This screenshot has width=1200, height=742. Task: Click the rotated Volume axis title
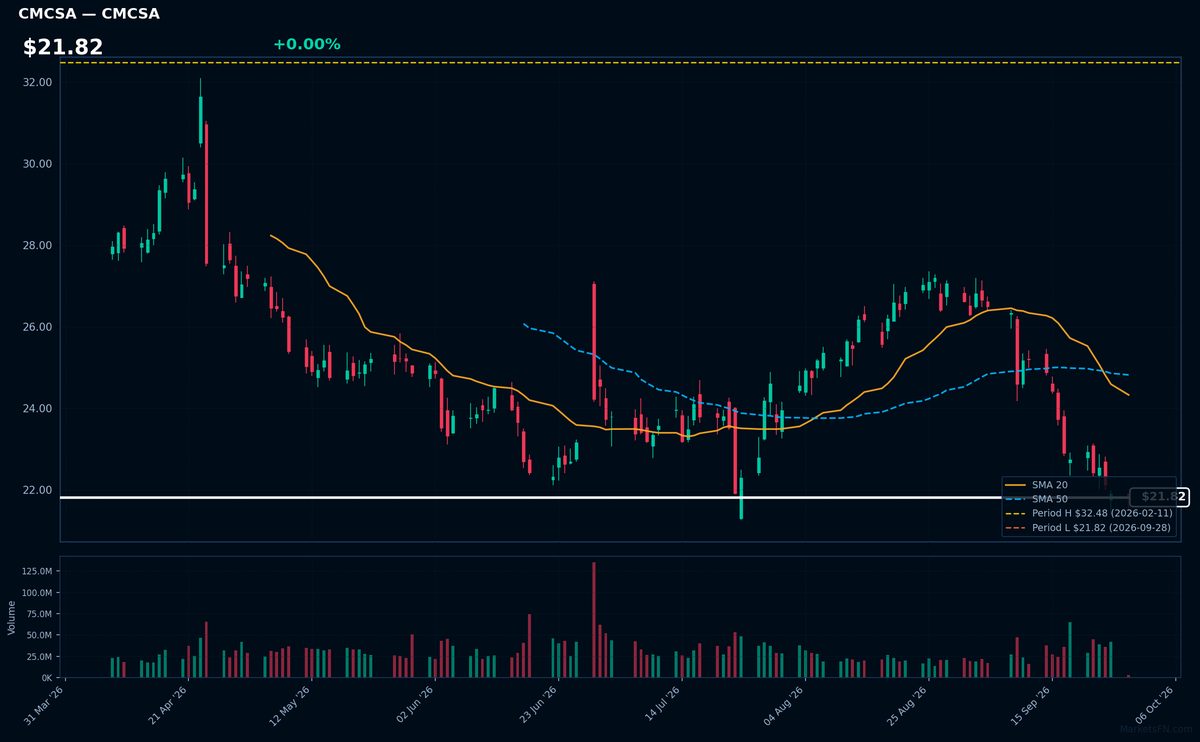pyautogui.click(x=12, y=617)
